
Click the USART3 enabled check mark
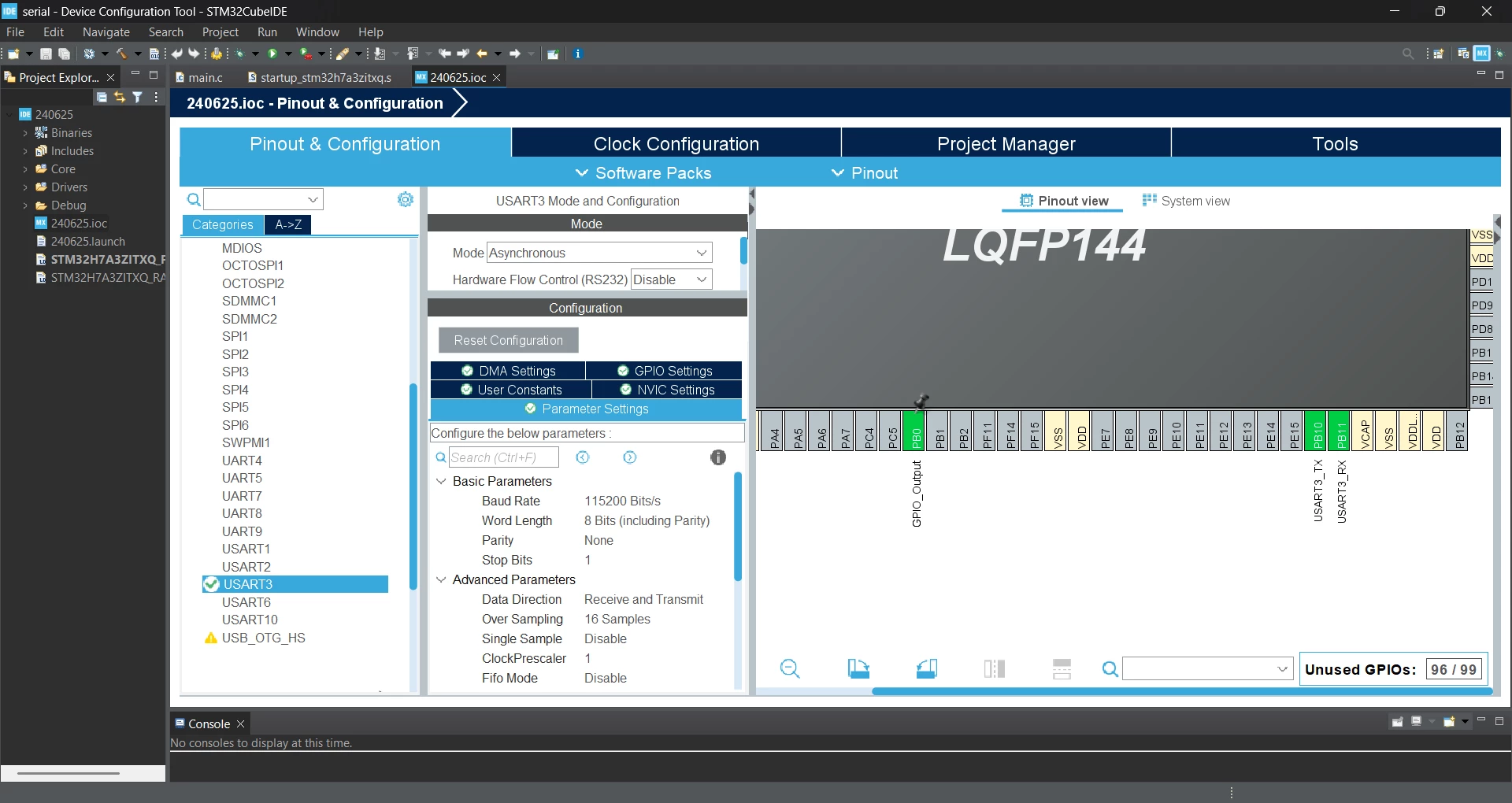[x=211, y=584]
